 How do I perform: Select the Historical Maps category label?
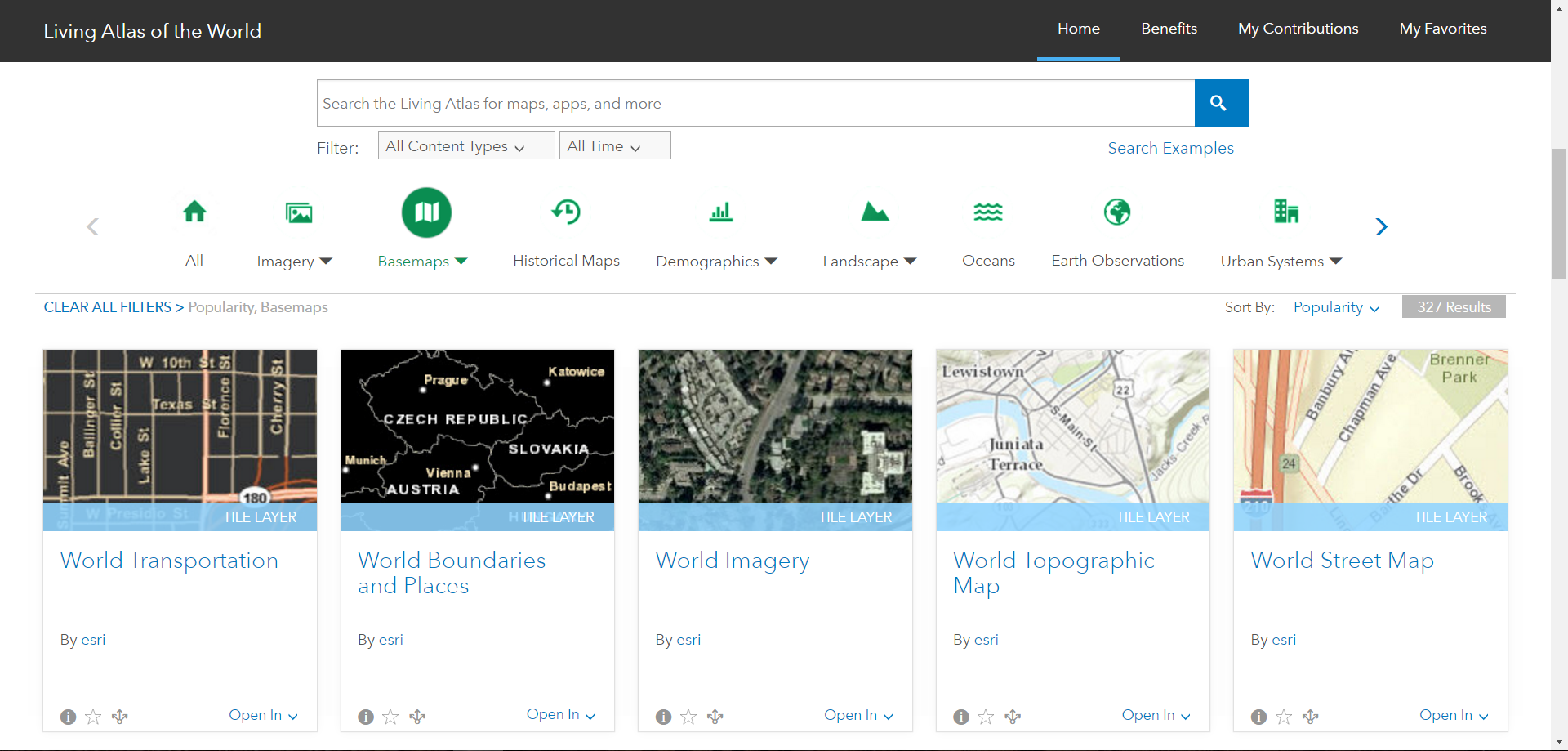point(566,260)
